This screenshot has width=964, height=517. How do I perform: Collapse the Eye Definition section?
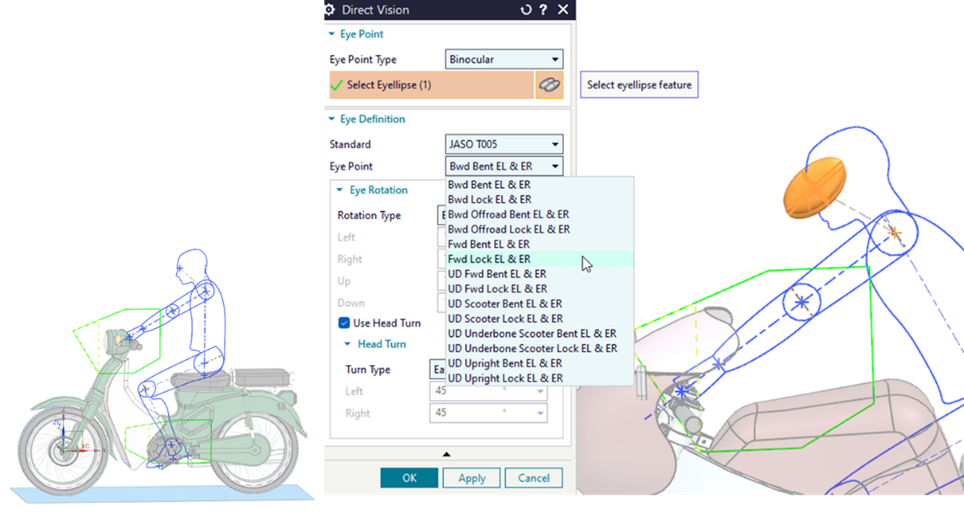334,119
